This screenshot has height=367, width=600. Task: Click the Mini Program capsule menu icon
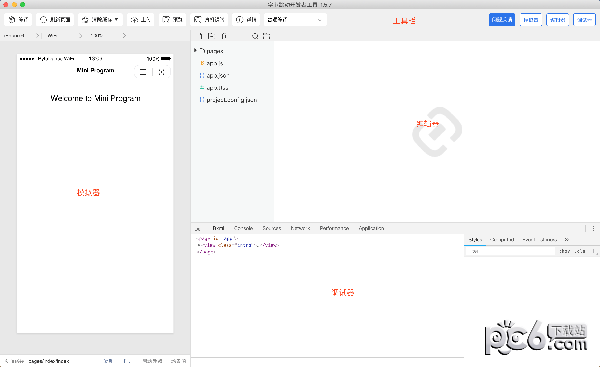[x=143, y=72]
